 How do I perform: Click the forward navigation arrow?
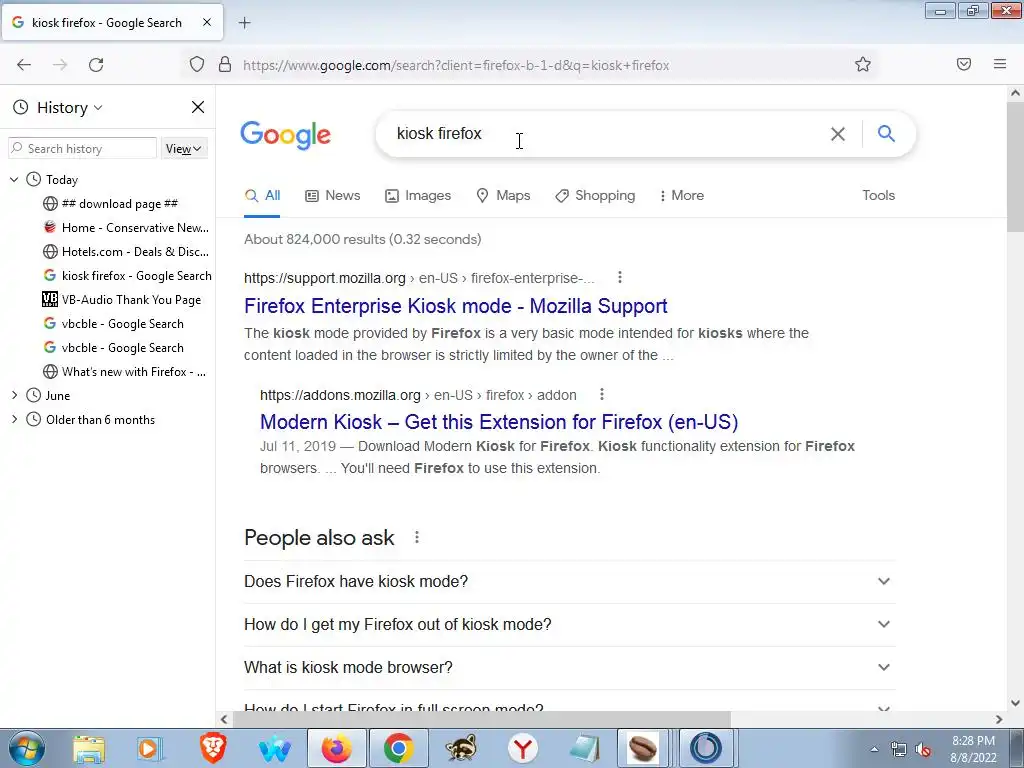click(60, 65)
